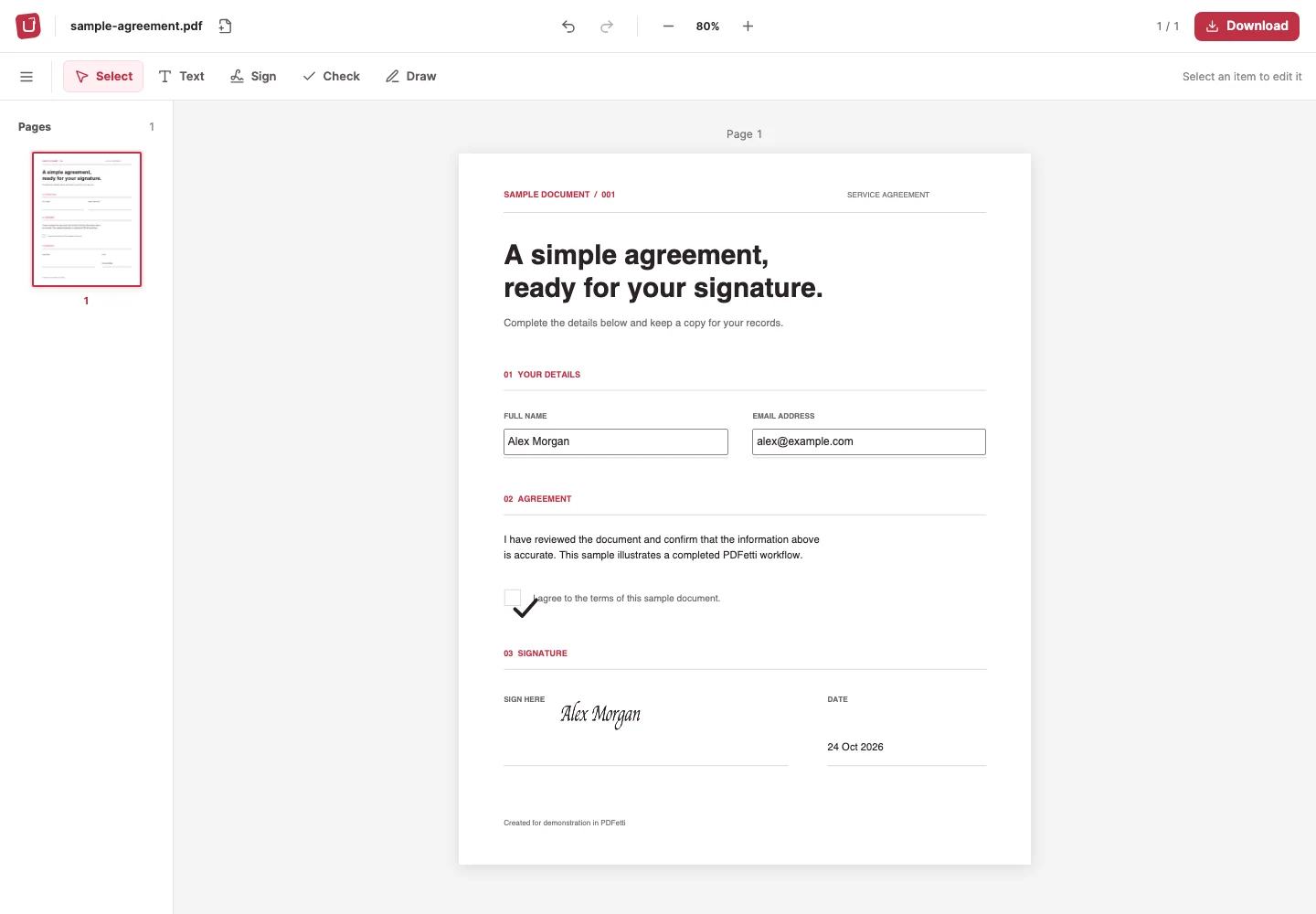The height and width of the screenshot is (914, 1316).
Task: Select the sample-agreement.pdf file name
Action: click(136, 26)
